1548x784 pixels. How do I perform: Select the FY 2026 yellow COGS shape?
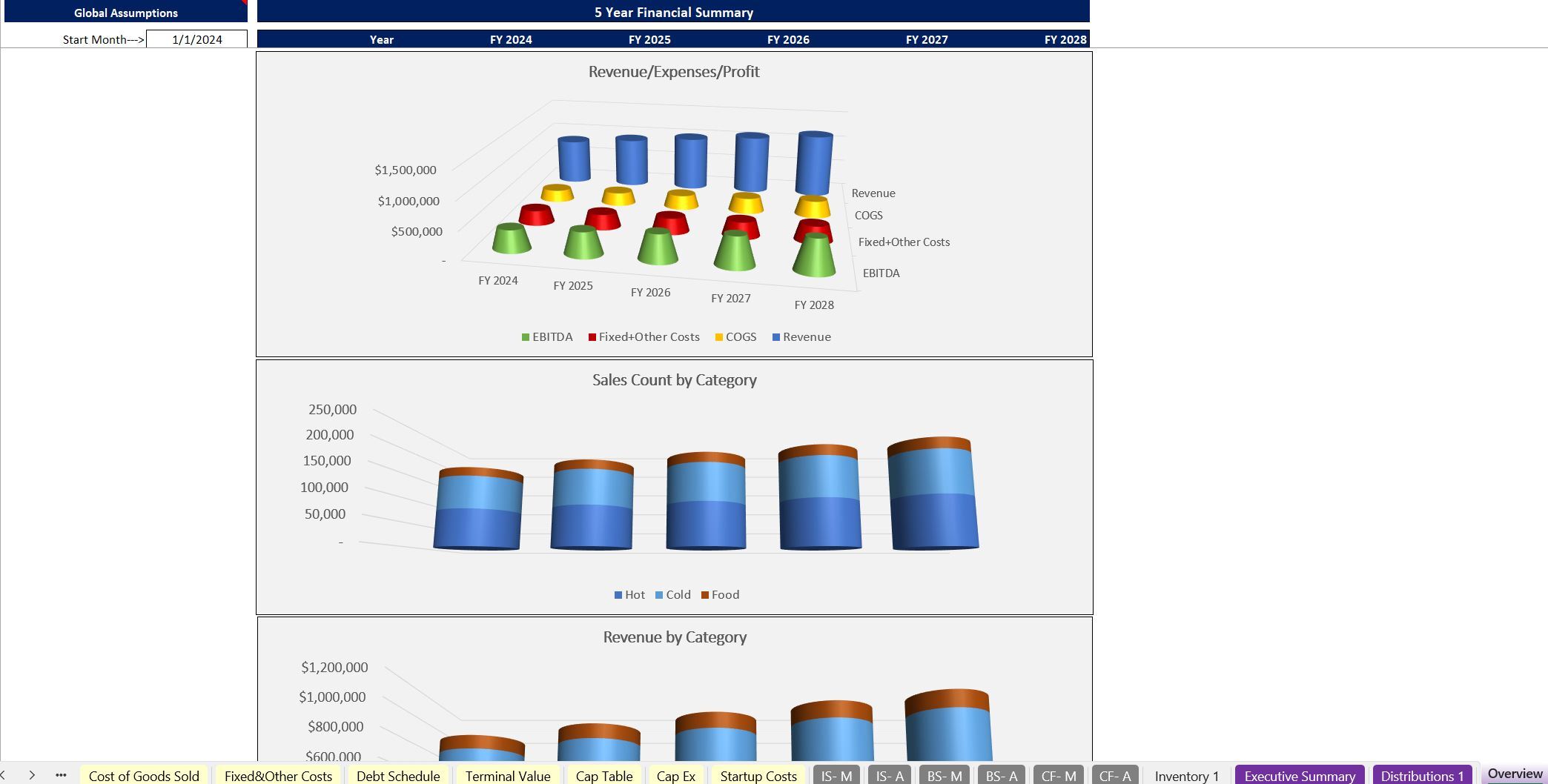pyautogui.click(x=681, y=200)
